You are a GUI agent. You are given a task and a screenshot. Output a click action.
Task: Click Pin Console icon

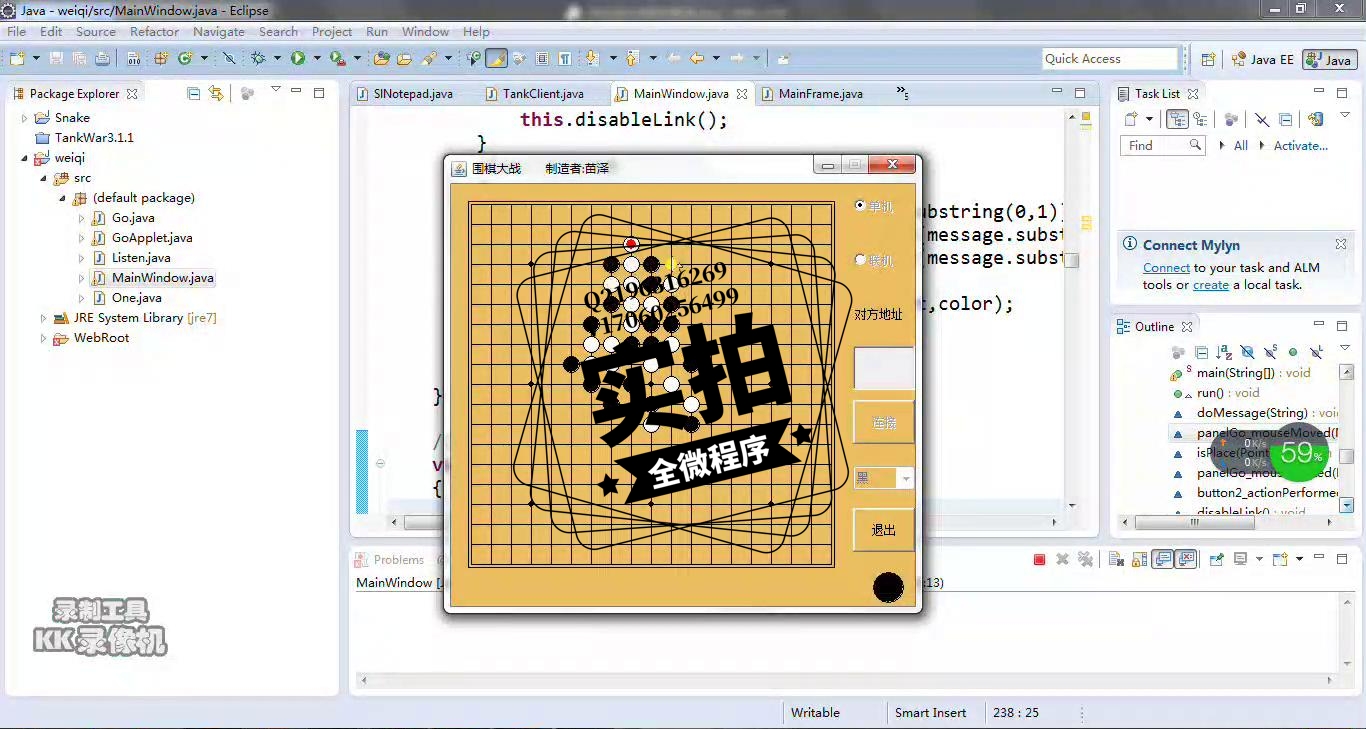(x=1217, y=560)
